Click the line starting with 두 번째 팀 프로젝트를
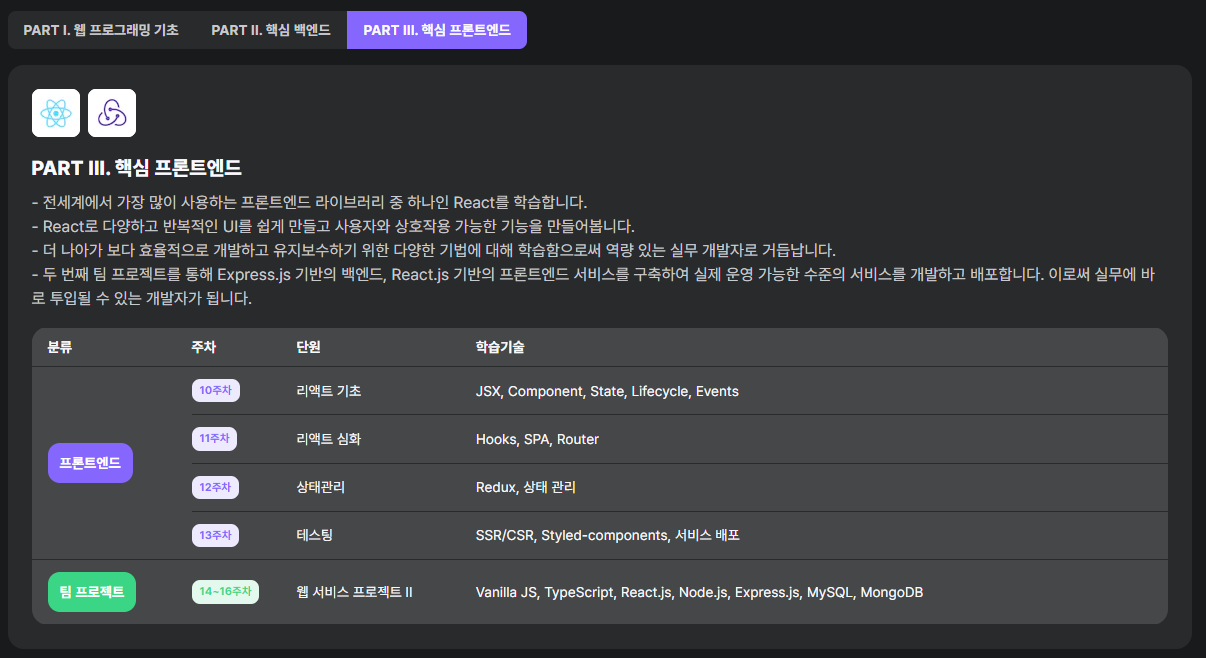Image resolution: width=1206 pixels, height=658 pixels. [x=593, y=286]
